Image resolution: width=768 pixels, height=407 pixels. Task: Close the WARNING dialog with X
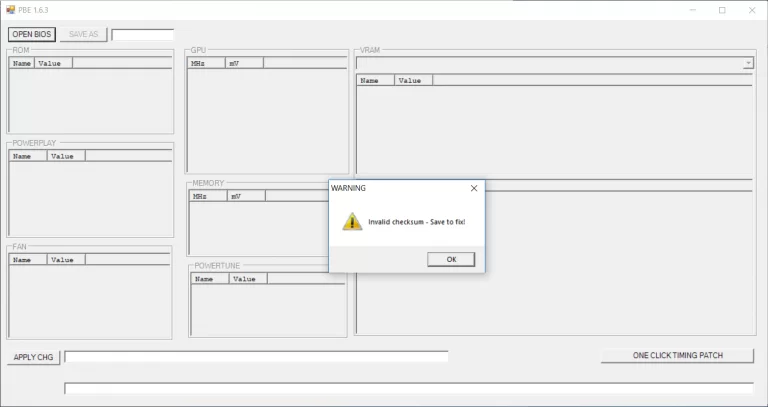coord(474,188)
